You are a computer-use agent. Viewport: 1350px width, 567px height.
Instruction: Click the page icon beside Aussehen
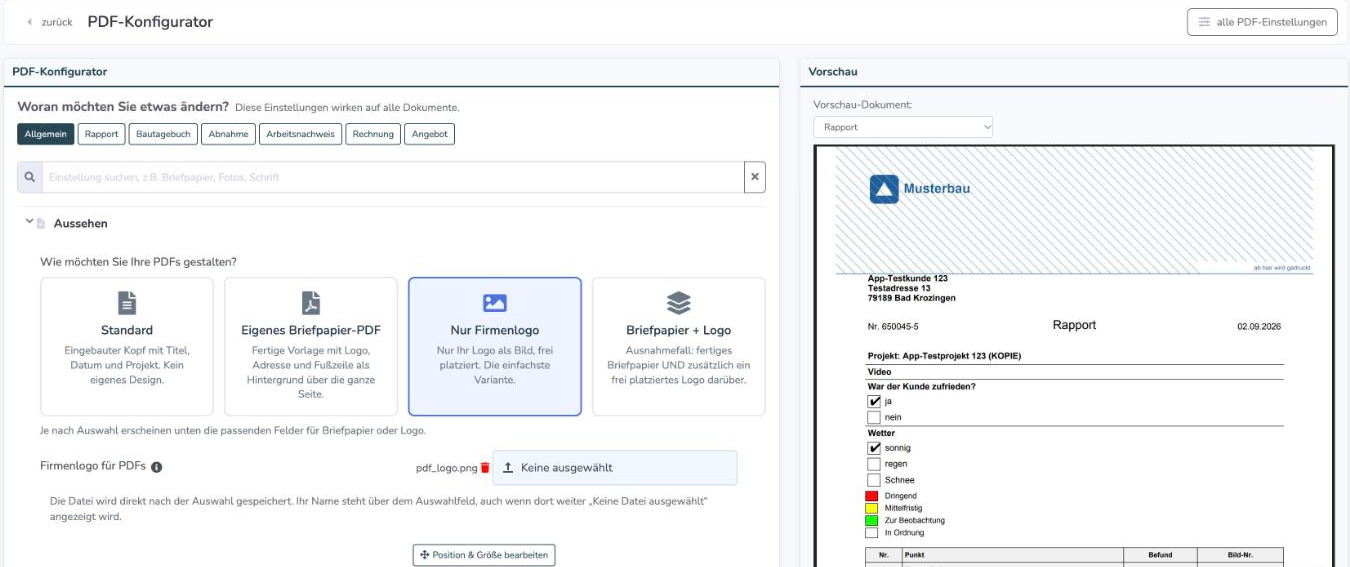point(41,223)
